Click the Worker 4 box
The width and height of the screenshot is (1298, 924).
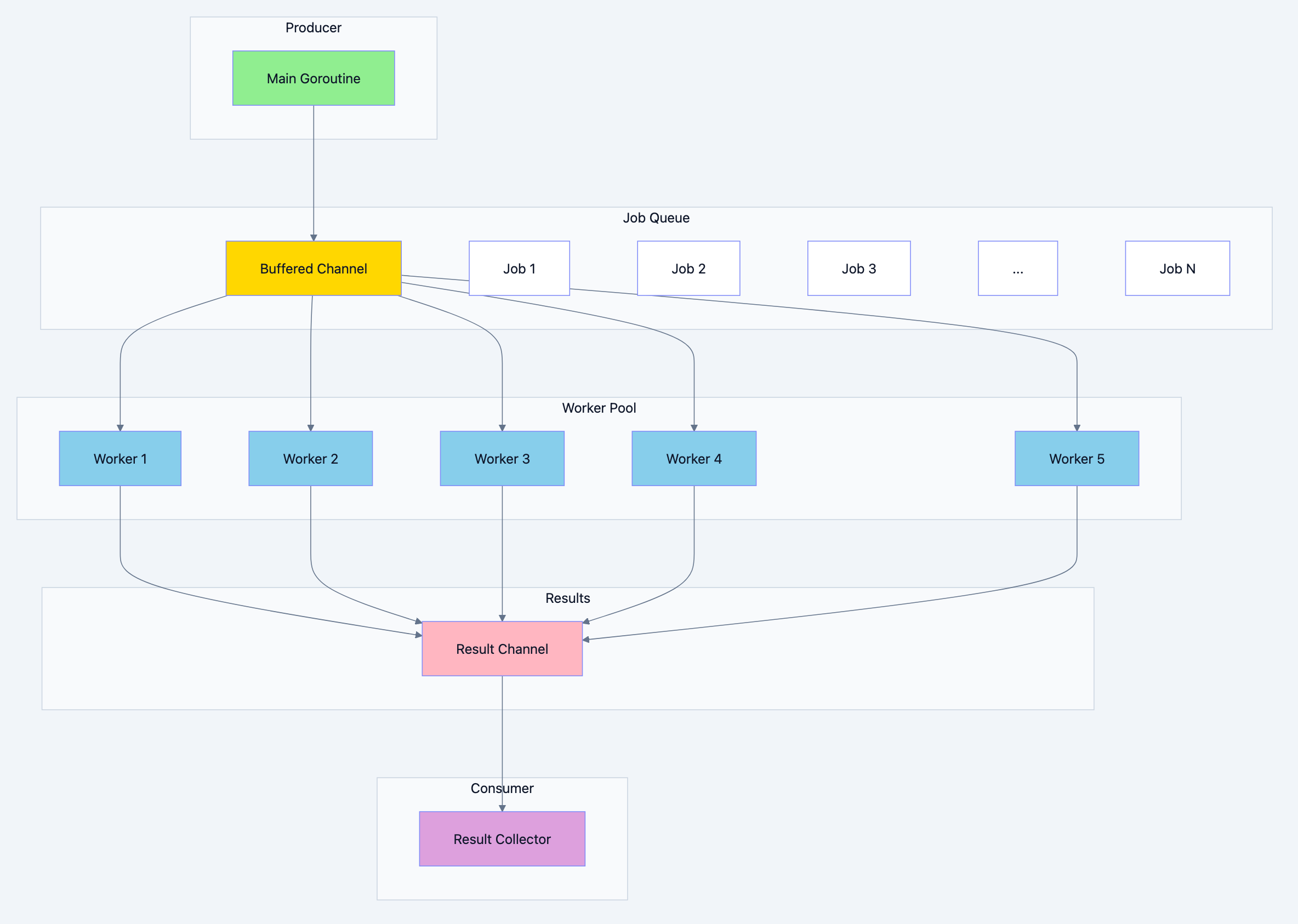pos(694,459)
